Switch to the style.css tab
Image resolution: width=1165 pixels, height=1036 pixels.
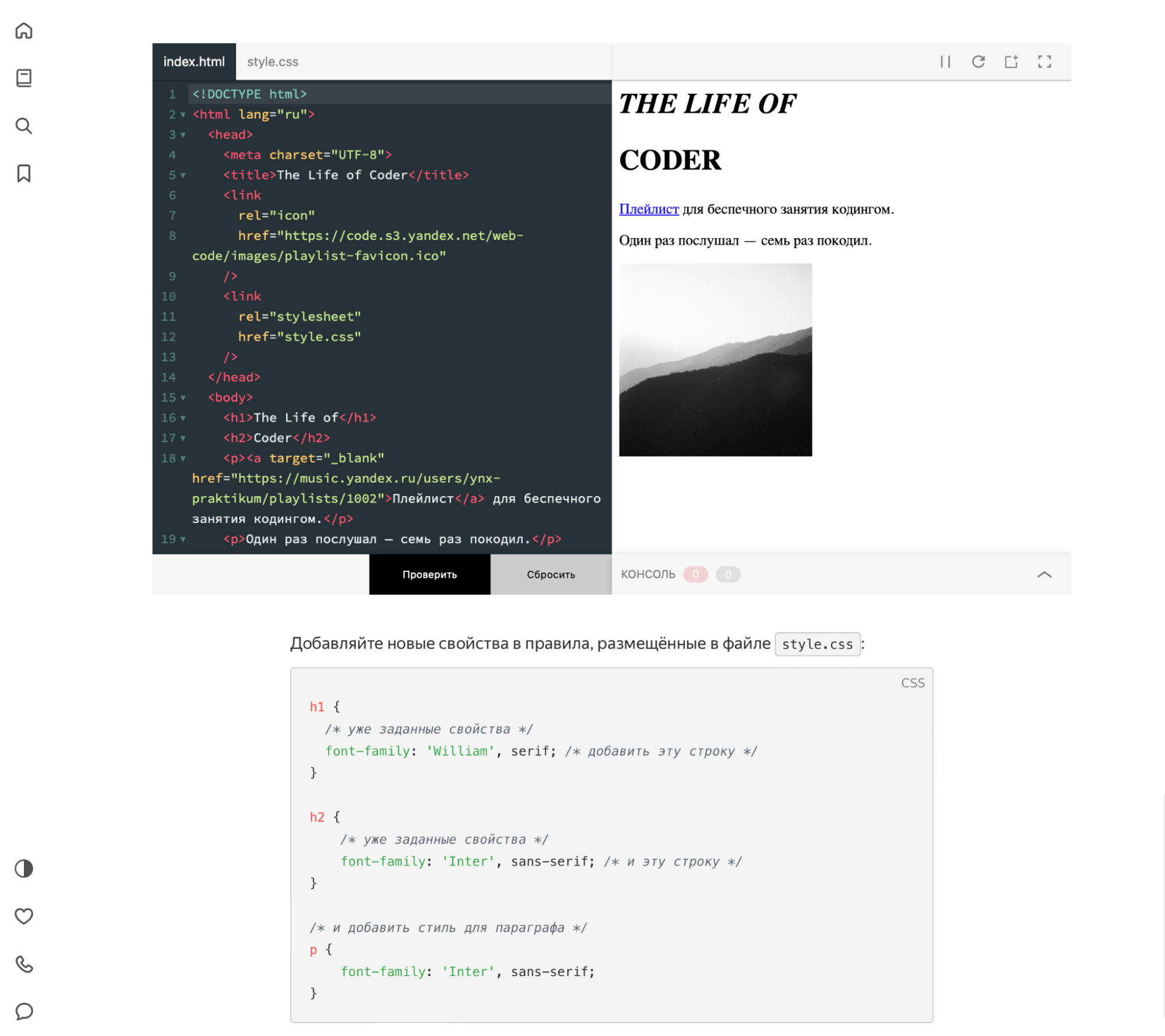click(x=273, y=62)
